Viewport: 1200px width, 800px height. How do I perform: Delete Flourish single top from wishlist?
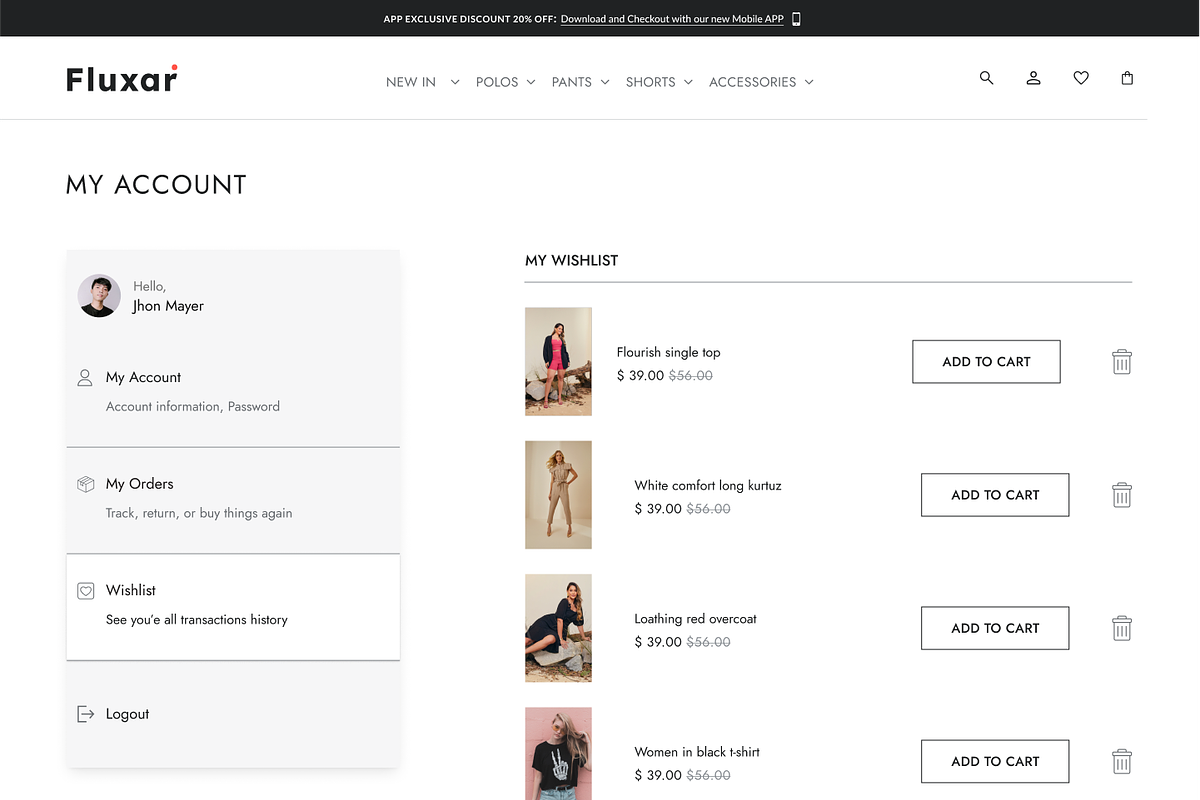pyautogui.click(x=1122, y=362)
